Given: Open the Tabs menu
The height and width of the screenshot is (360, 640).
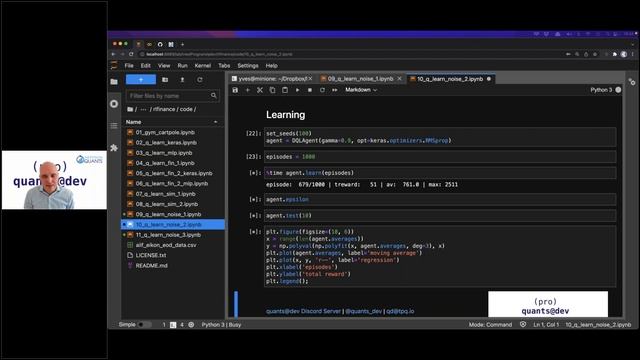Looking at the screenshot, I should (x=224, y=66).
